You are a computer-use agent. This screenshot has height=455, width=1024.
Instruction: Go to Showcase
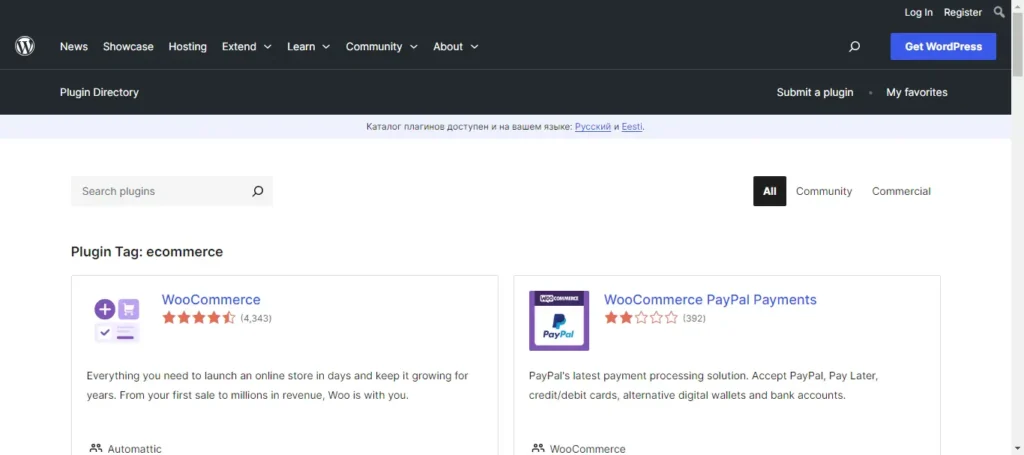click(x=128, y=46)
